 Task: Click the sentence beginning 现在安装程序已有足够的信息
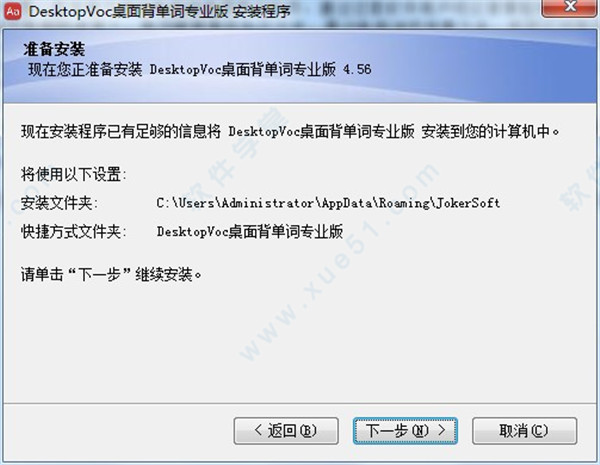coord(290,132)
